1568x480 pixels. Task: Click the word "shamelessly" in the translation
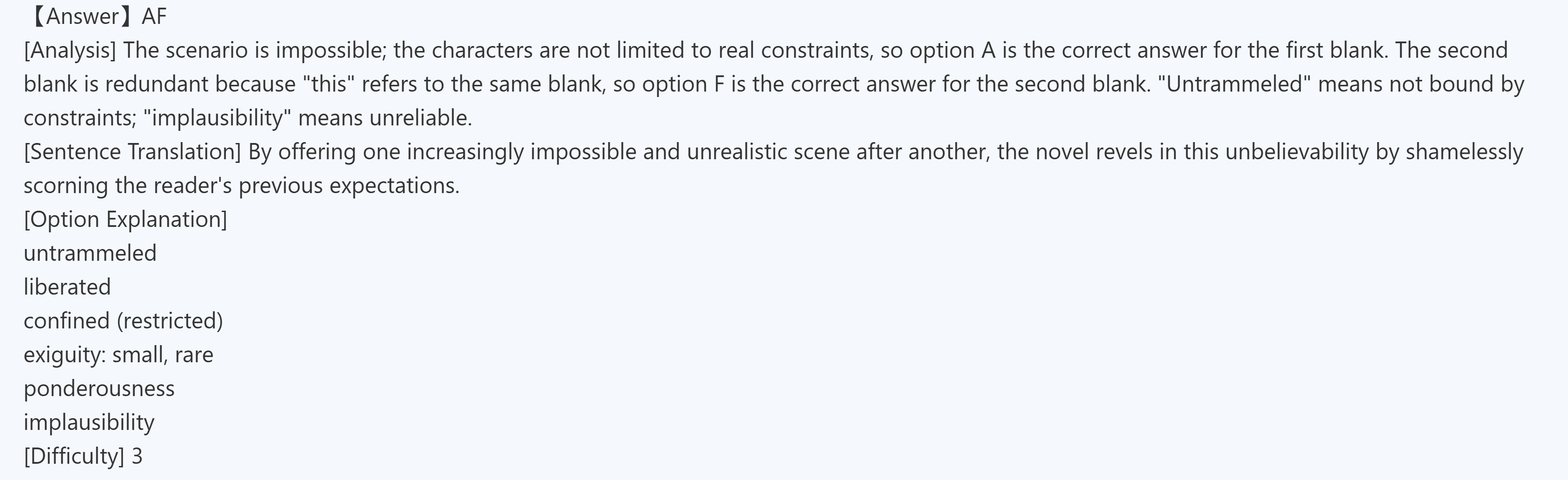[1464, 152]
